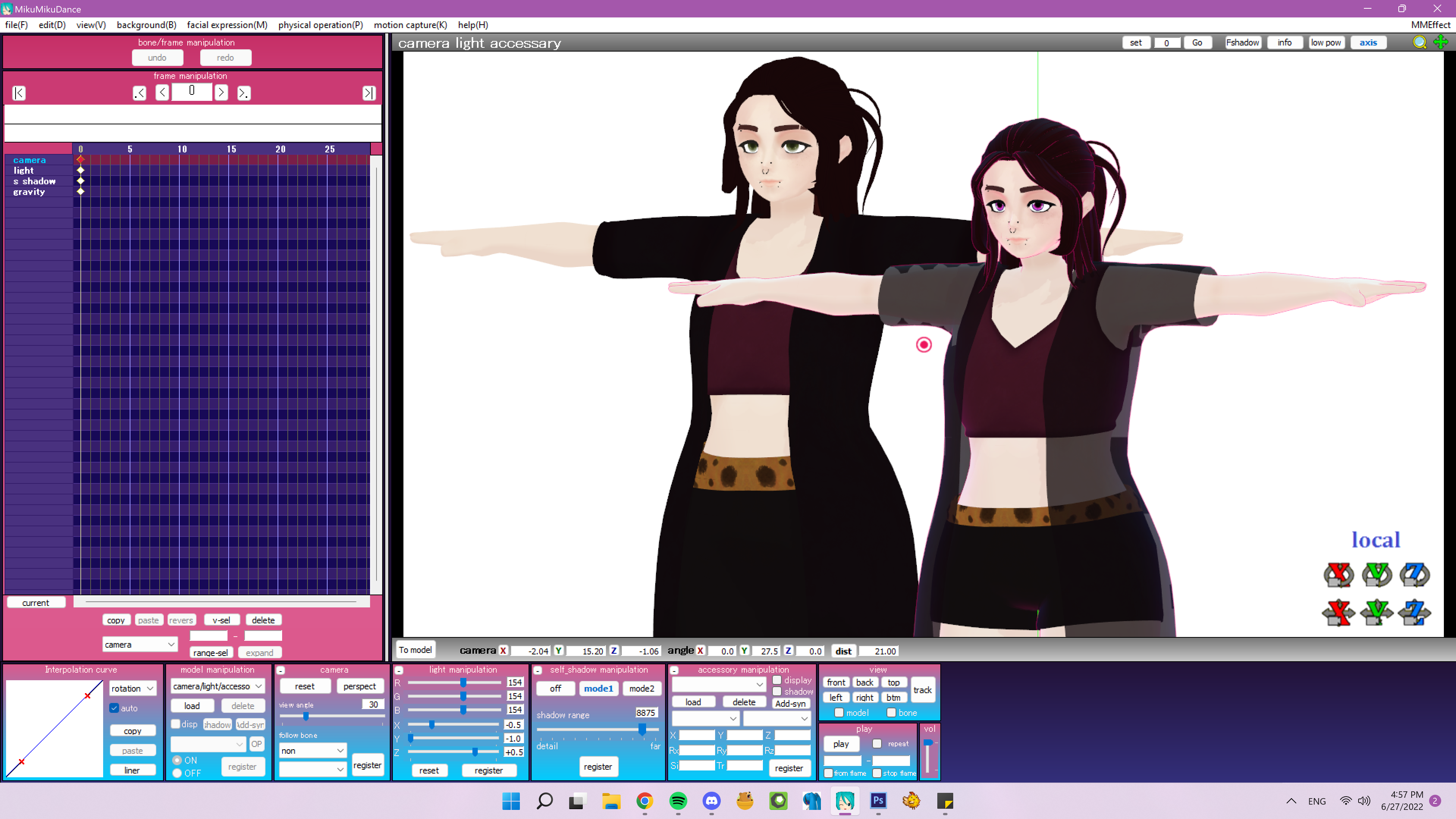This screenshot has width=1456, height=819.
Task: Open the rotation interpolation dropdown
Action: (x=132, y=689)
